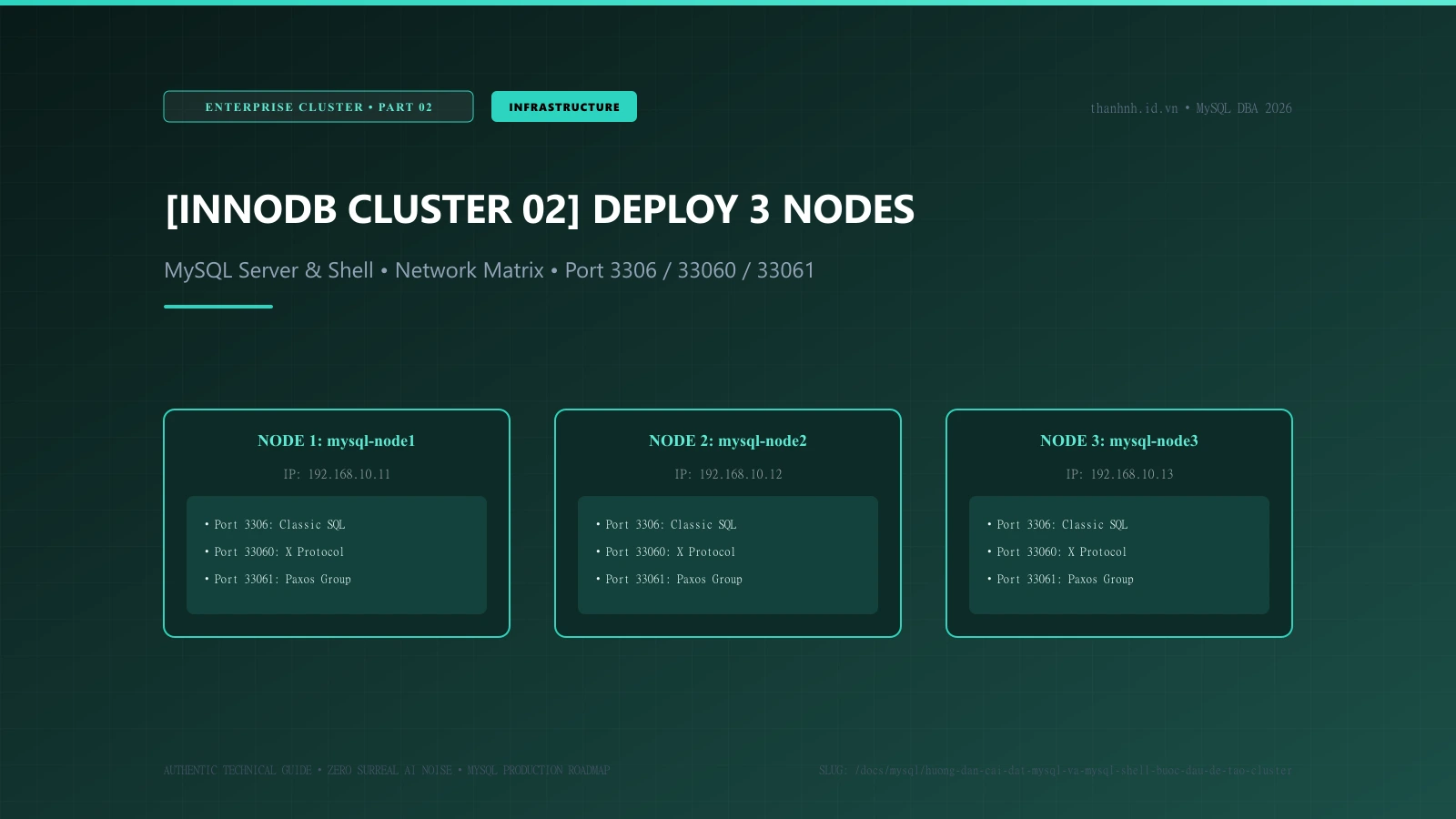1456x819 pixels.
Task: Click the IP: 192.168.10.11 address
Action: click(337, 474)
